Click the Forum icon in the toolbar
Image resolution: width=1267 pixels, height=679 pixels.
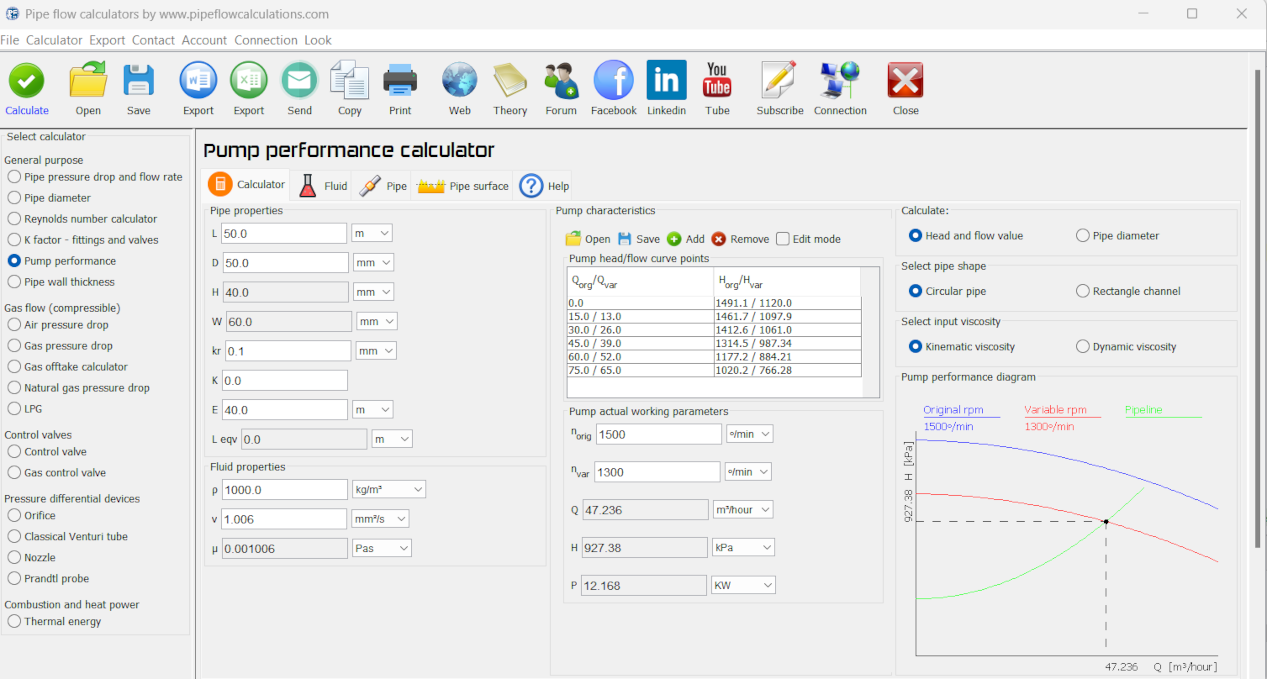pos(561,86)
